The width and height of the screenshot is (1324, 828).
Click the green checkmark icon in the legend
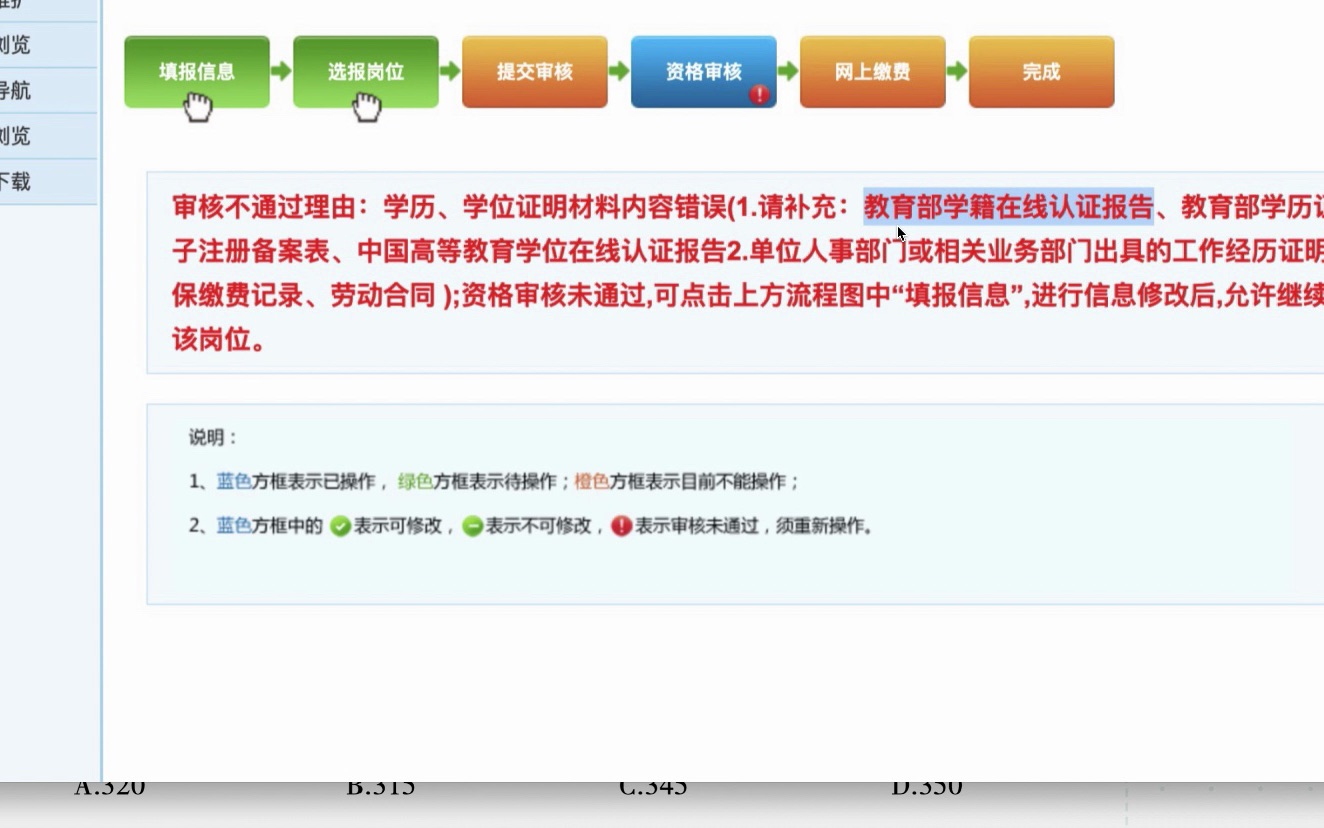click(340, 526)
